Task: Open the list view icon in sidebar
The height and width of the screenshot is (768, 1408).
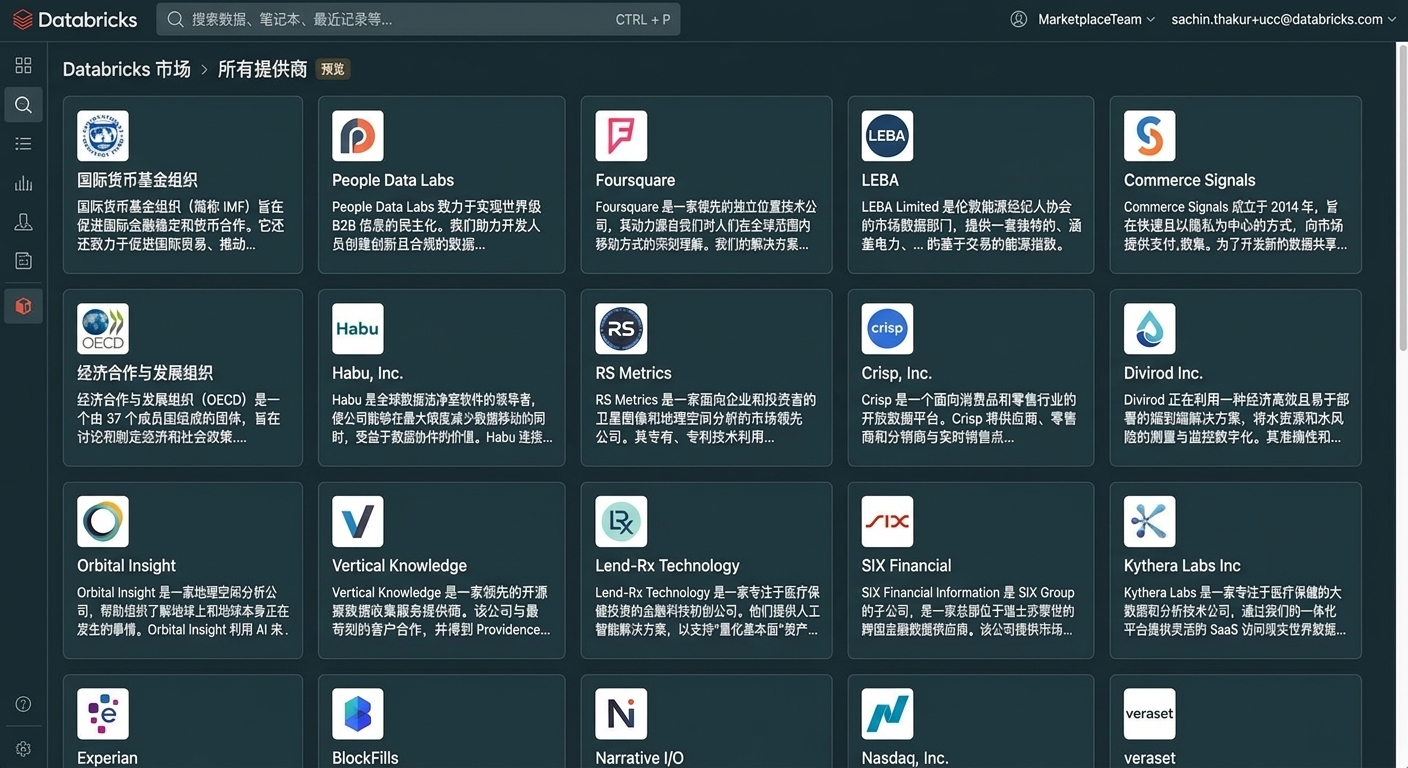Action: pos(23,144)
